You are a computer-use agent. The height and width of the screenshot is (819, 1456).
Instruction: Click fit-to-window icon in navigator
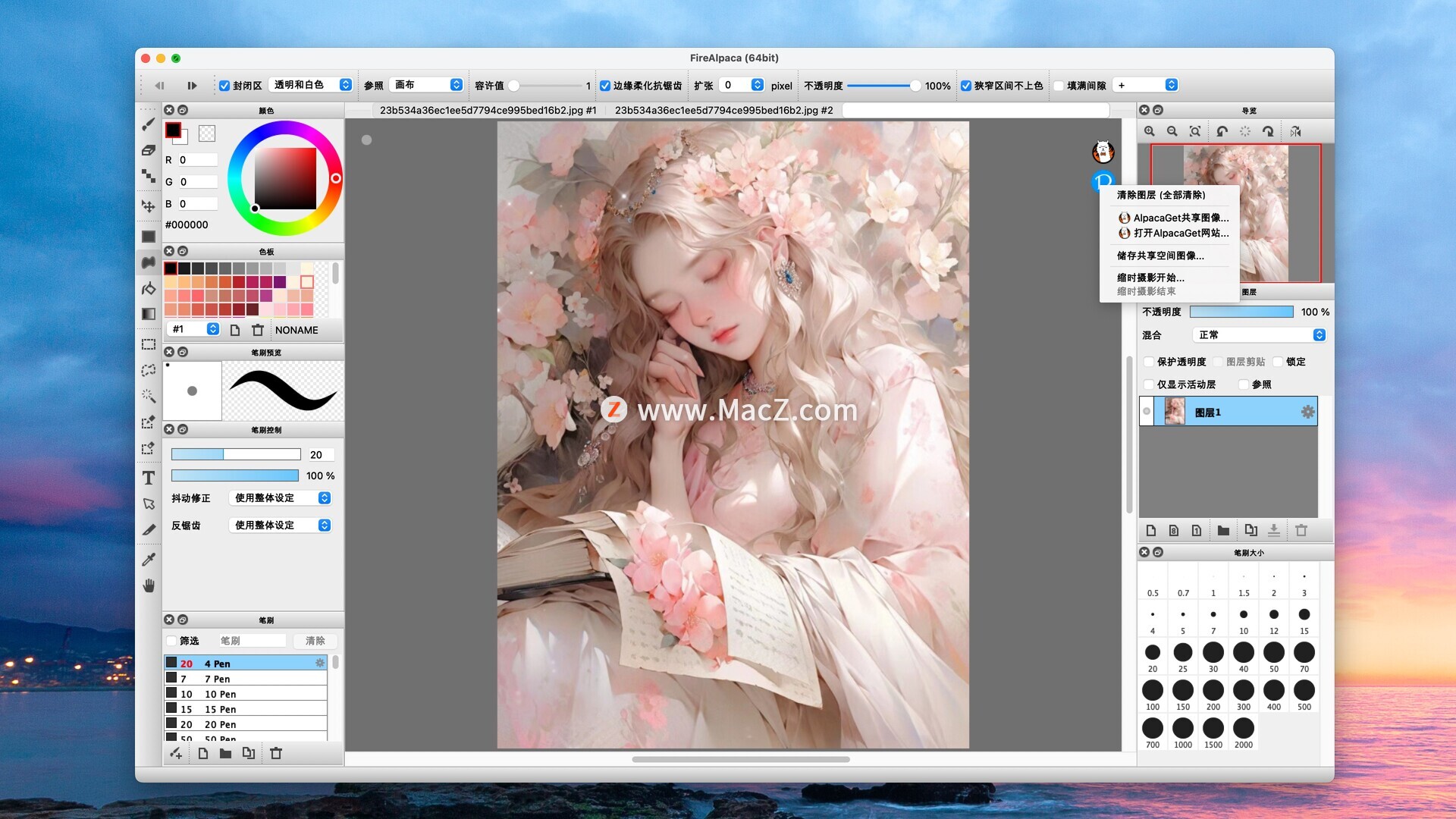[x=1195, y=131]
